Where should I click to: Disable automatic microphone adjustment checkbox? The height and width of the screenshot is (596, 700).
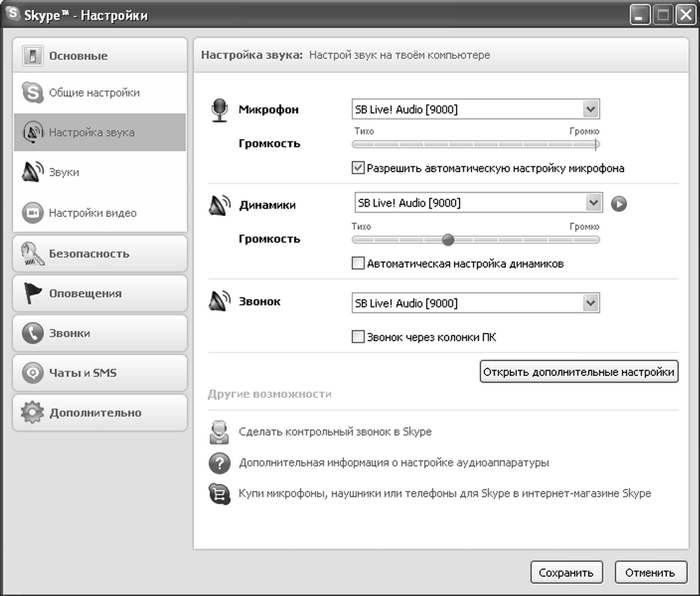[358, 168]
